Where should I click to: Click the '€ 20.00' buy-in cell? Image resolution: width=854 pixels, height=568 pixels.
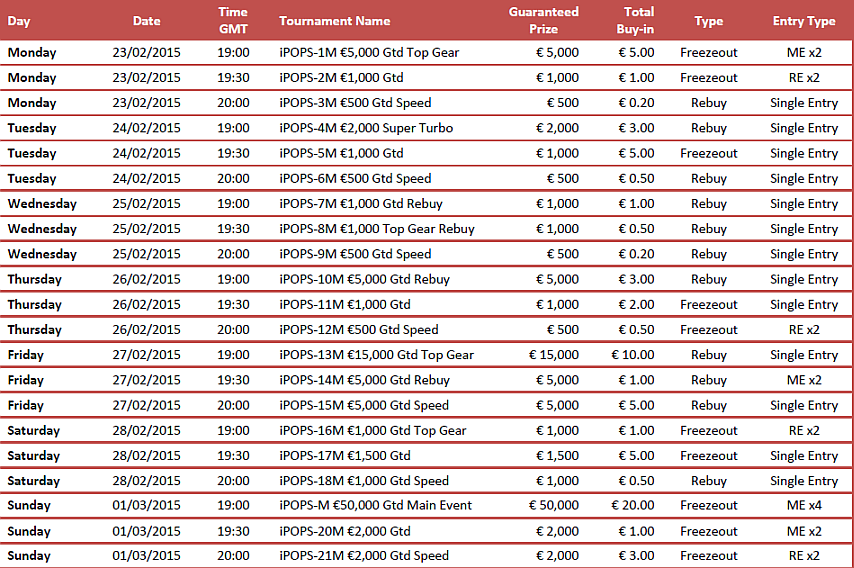click(x=632, y=505)
